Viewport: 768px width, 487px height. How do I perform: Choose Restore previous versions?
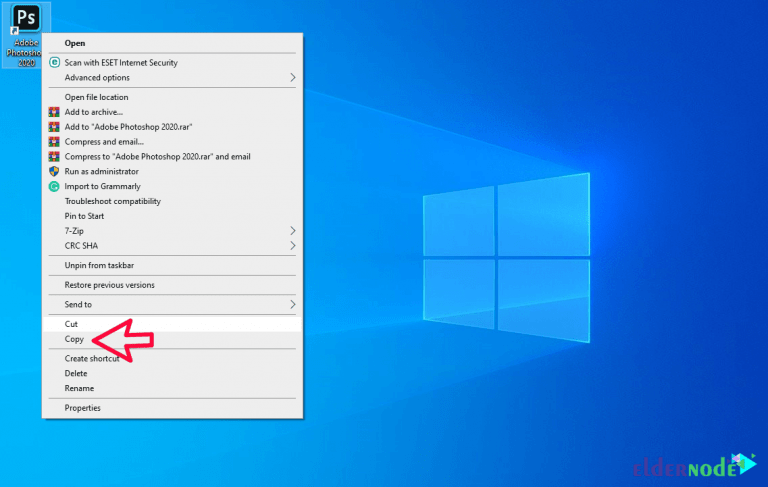pyautogui.click(x=172, y=285)
